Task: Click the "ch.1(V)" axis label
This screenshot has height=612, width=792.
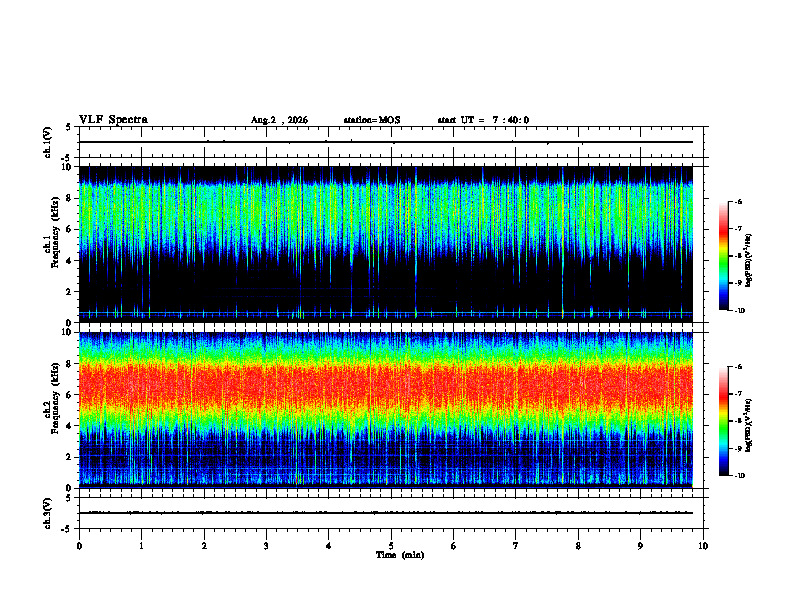Action: pos(48,142)
